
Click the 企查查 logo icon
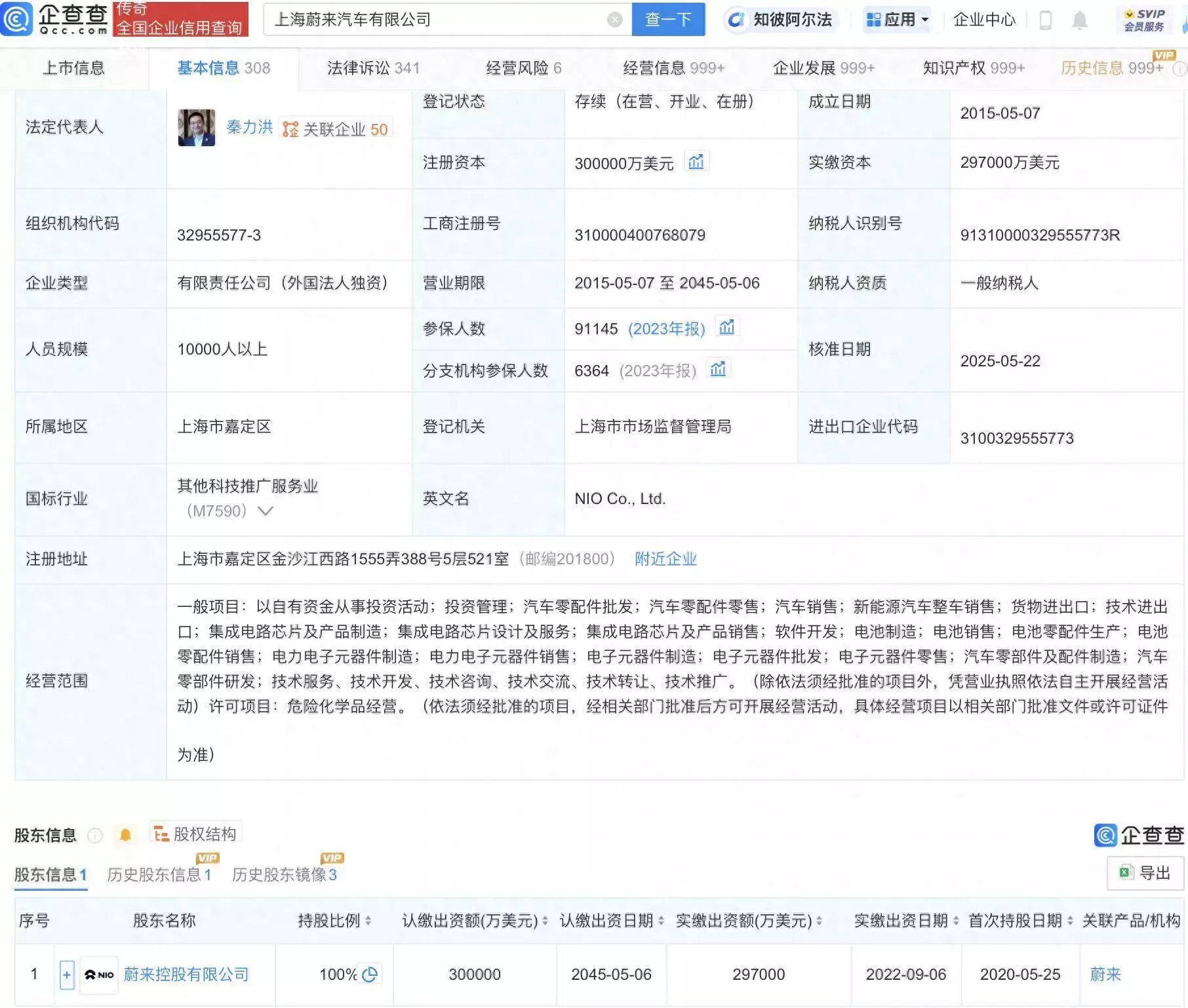(18, 20)
